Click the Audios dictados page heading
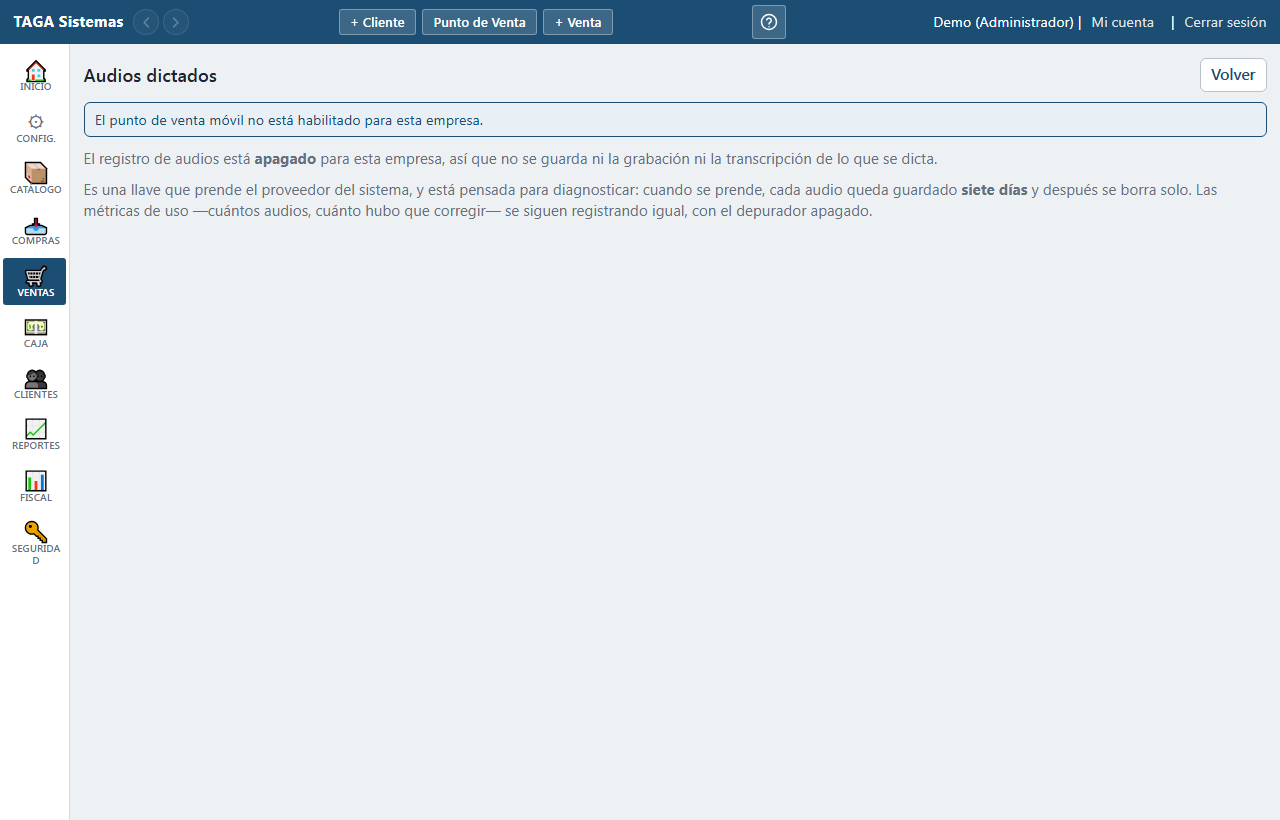This screenshot has height=820, width=1280. coord(150,76)
